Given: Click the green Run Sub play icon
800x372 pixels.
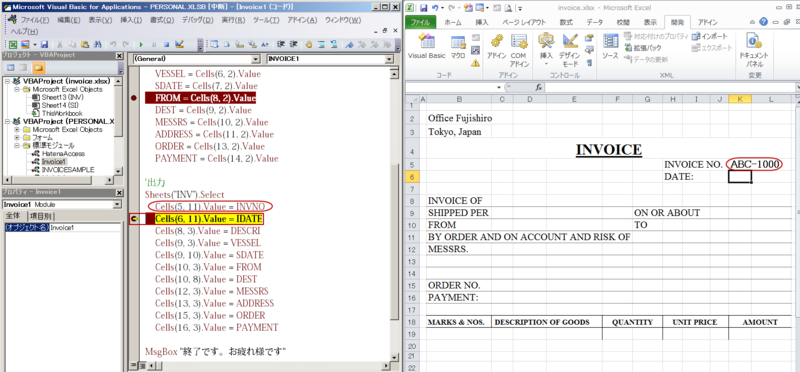Looking at the screenshot, I should 141,44.
